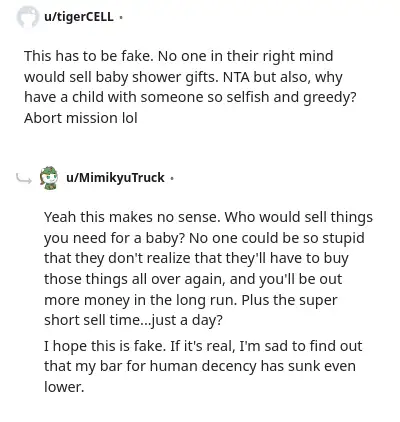The height and width of the screenshot is (422, 400).
Task: Click the final word "lower."
Action: click(x=64, y=387)
